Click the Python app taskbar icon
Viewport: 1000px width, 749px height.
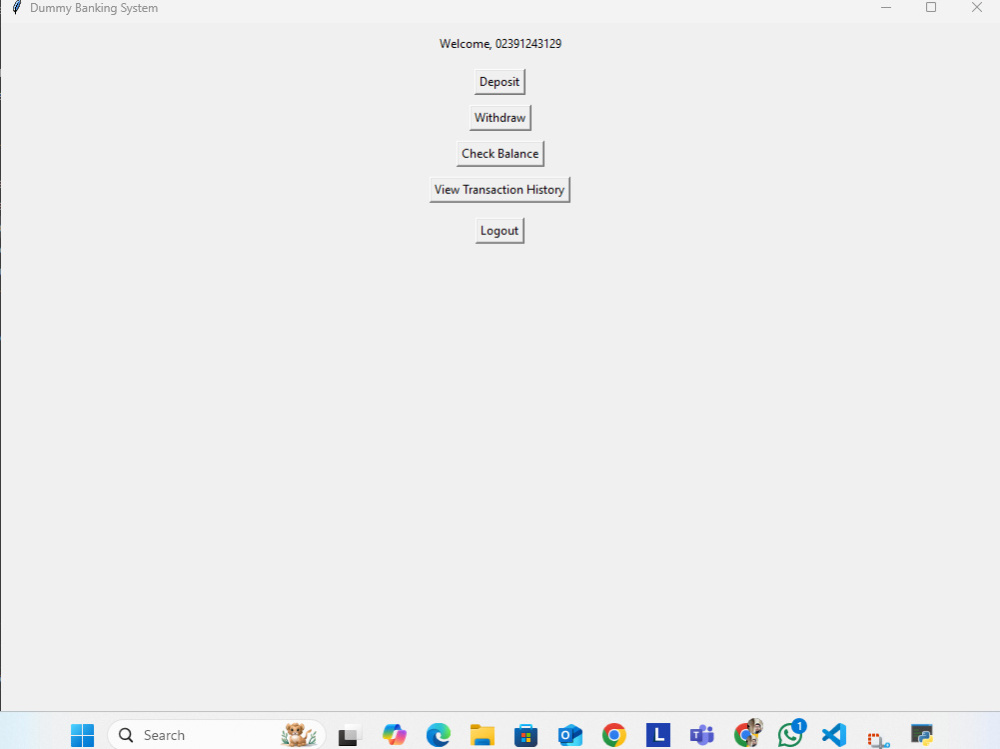click(922, 735)
